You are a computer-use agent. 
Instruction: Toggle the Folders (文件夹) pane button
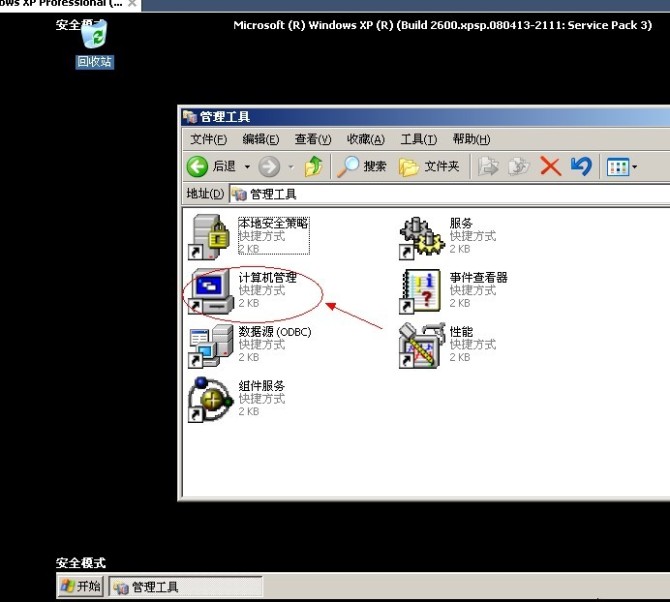[x=429, y=167]
